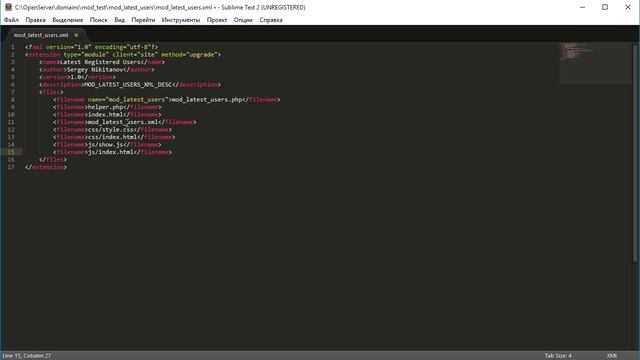Click "mod_latest_users.php" text on line 8
The height and width of the screenshot is (360, 640).
(x=207, y=100)
